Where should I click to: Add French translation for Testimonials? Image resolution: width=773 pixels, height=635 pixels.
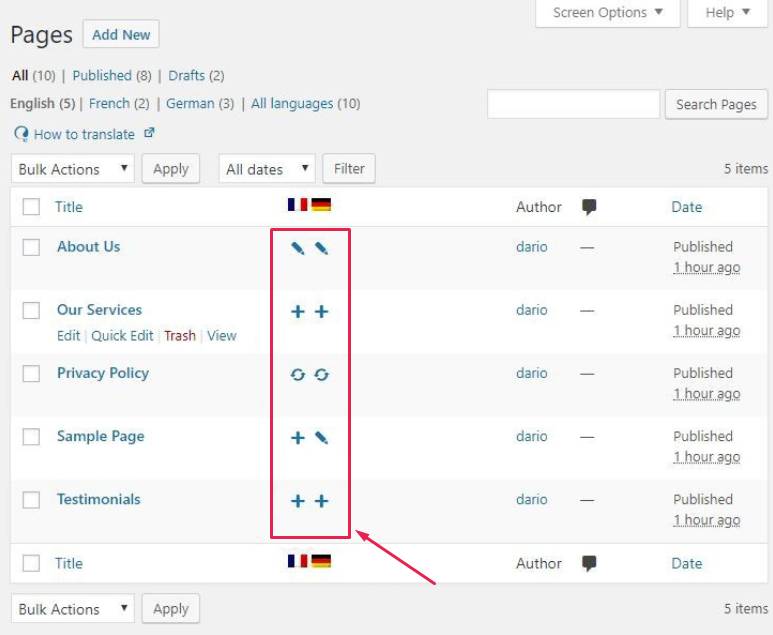point(297,500)
